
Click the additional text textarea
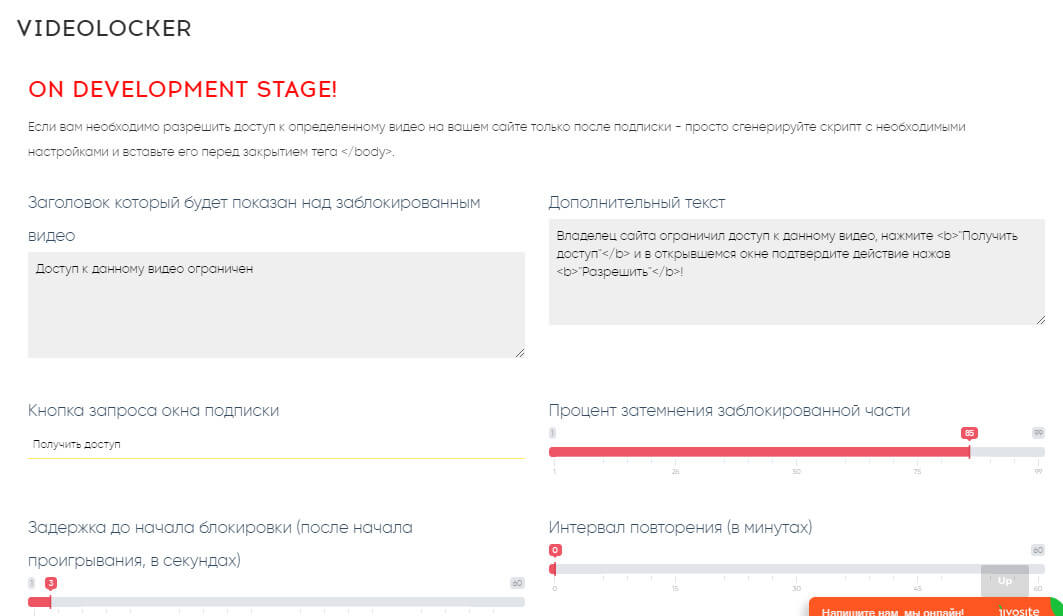[x=797, y=272]
